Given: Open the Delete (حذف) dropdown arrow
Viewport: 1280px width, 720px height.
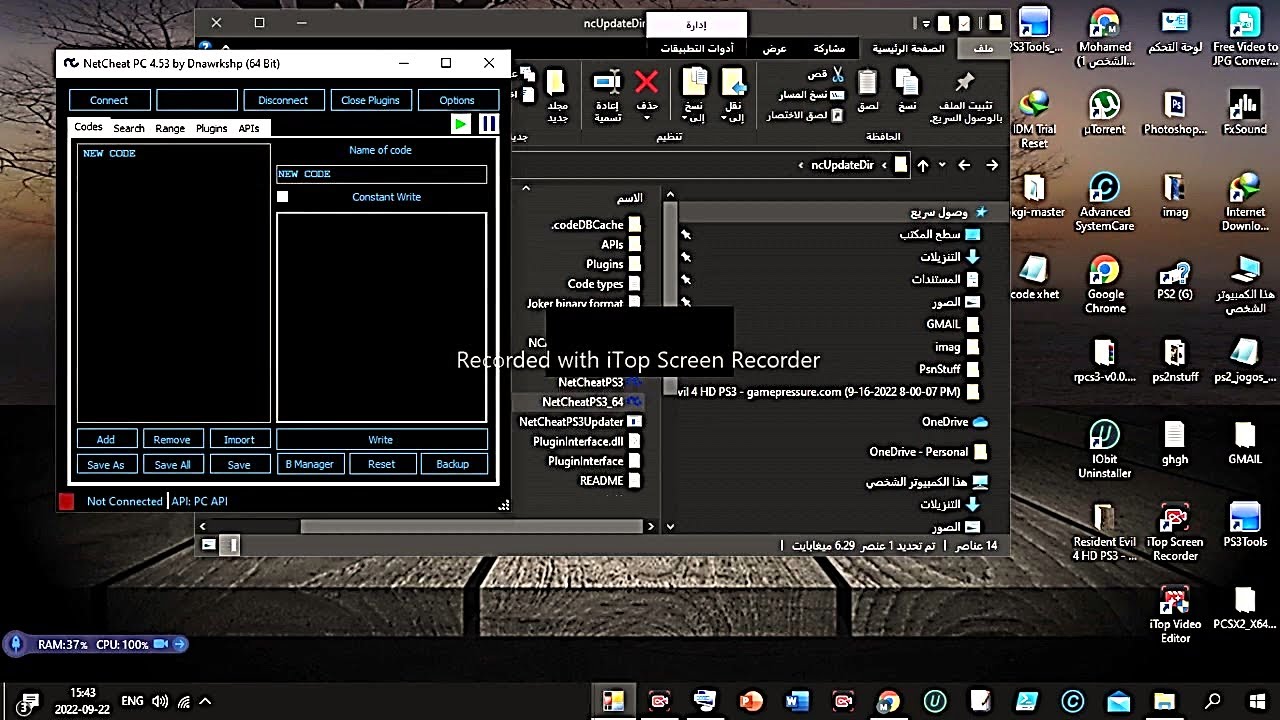Looking at the screenshot, I should 647,118.
